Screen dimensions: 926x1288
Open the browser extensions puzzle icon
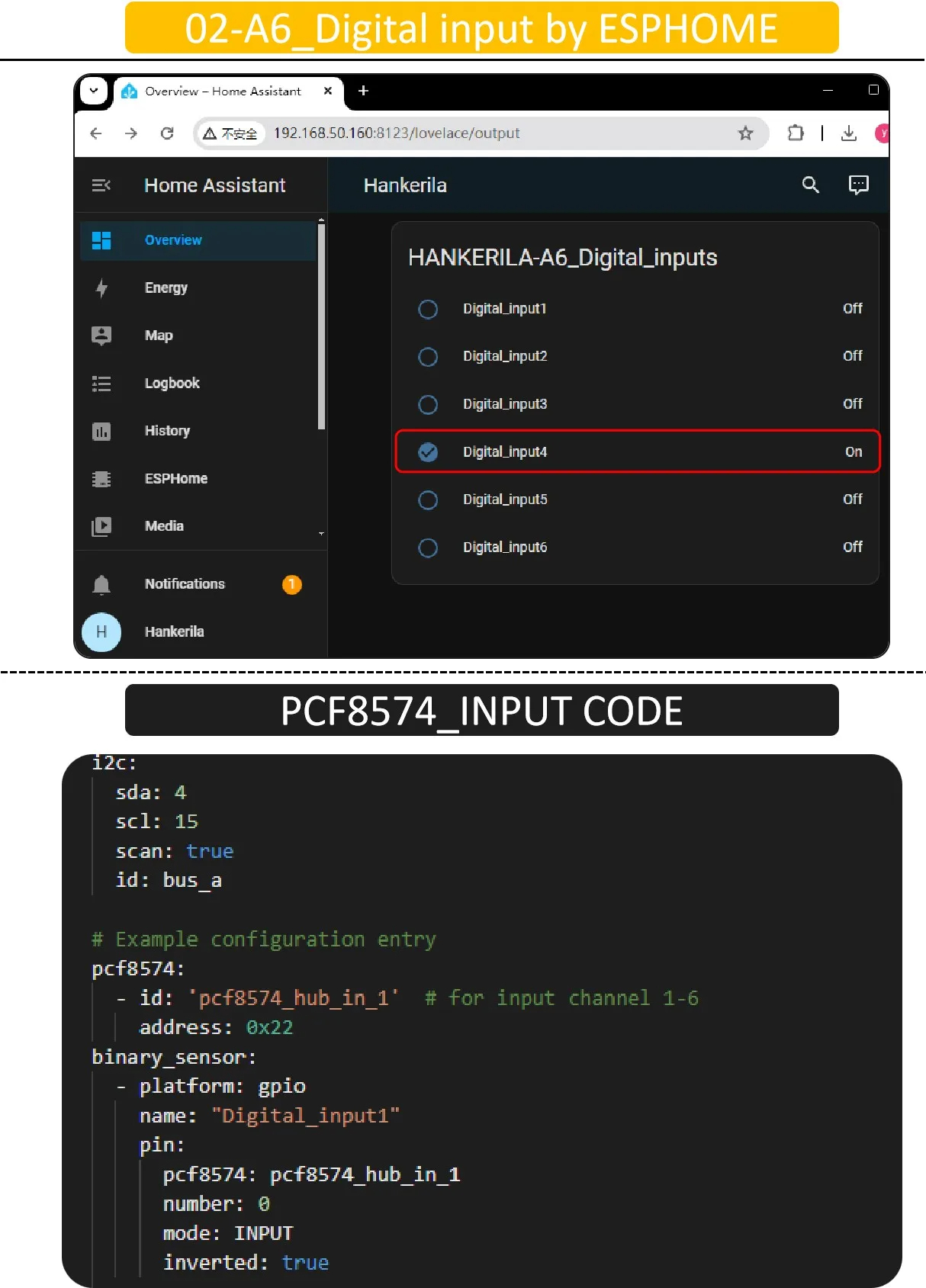796,133
